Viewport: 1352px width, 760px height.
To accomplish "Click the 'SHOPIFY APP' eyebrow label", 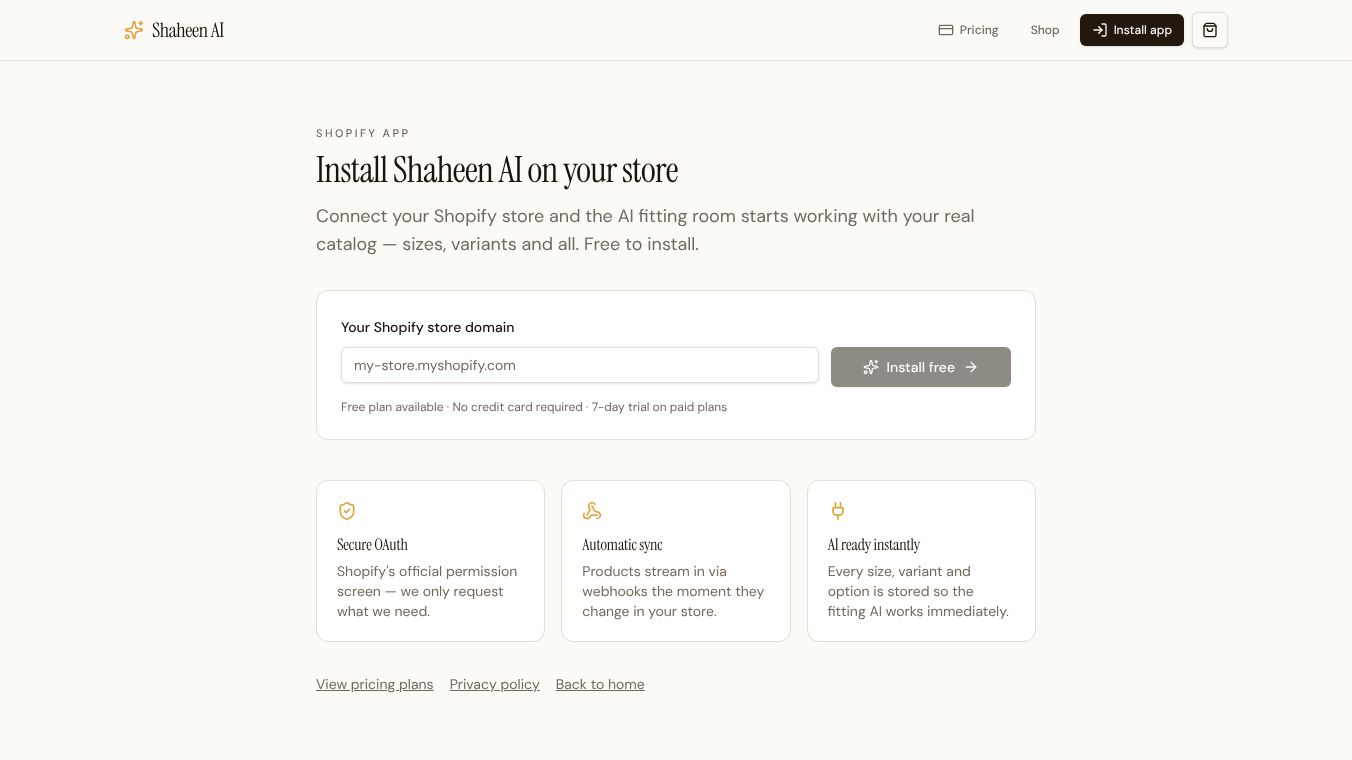I will pos(363,133).
